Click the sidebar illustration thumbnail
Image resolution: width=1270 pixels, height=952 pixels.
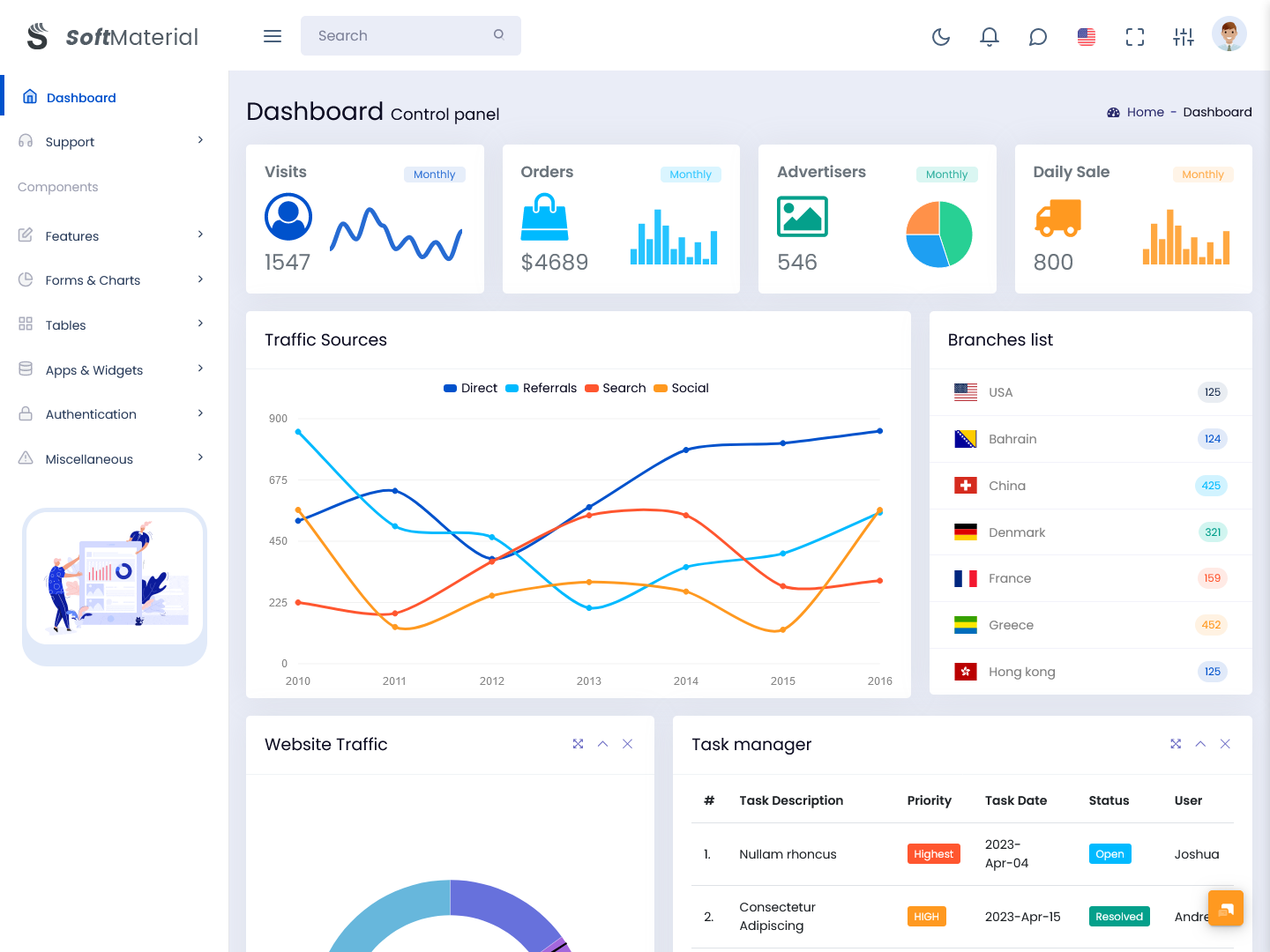click(115, 578)
